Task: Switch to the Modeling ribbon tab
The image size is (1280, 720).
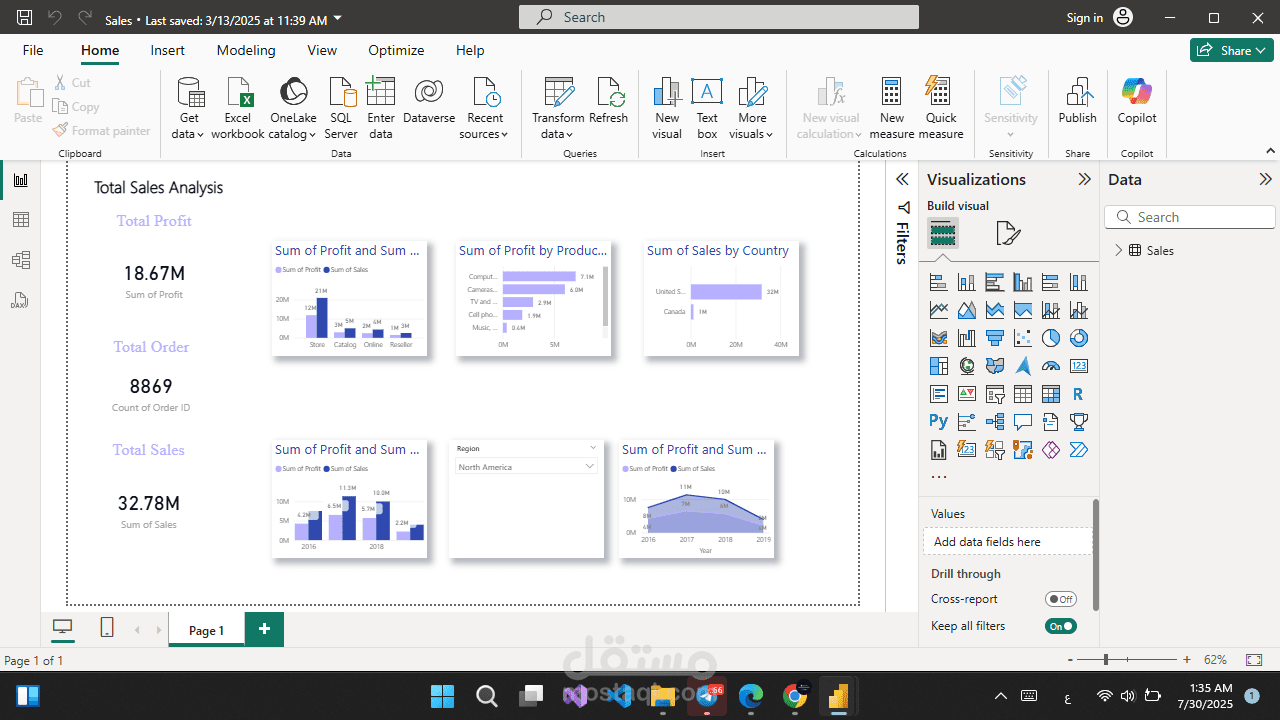Action: click(246, 50)
